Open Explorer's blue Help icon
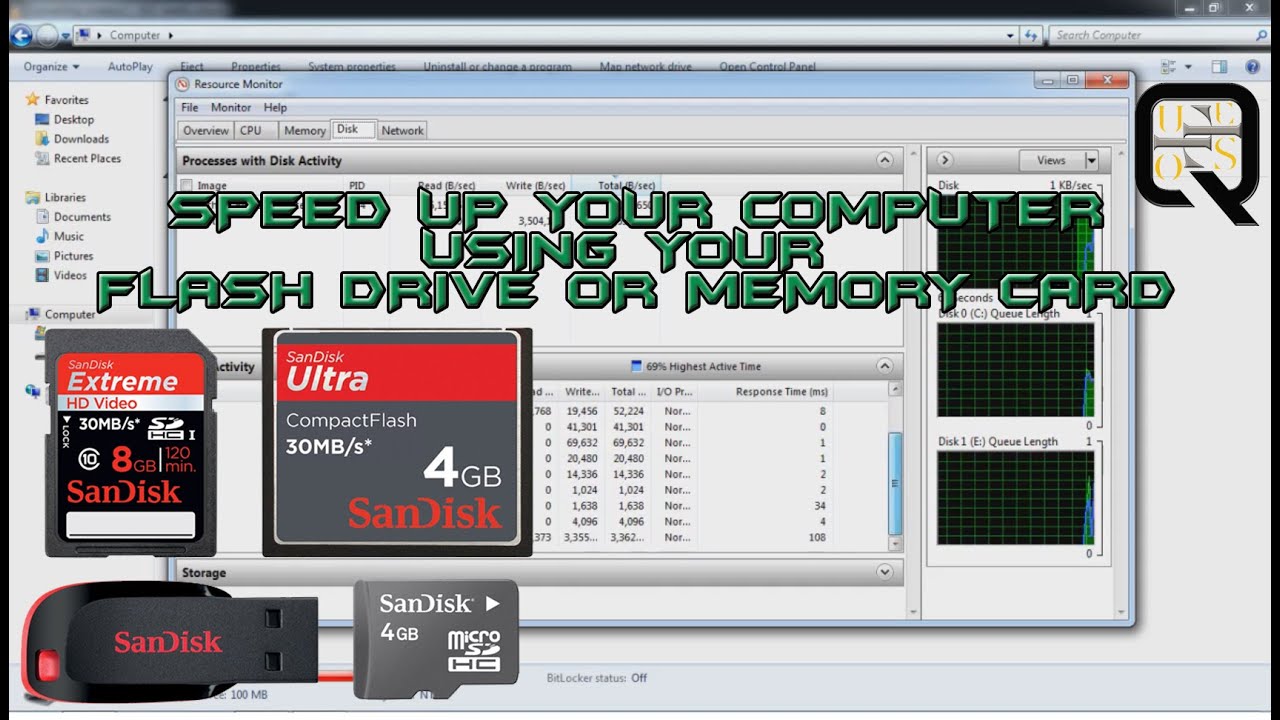Image resolution: width=1280 pixels, height=720 pixels. [x=1252, y=67]
